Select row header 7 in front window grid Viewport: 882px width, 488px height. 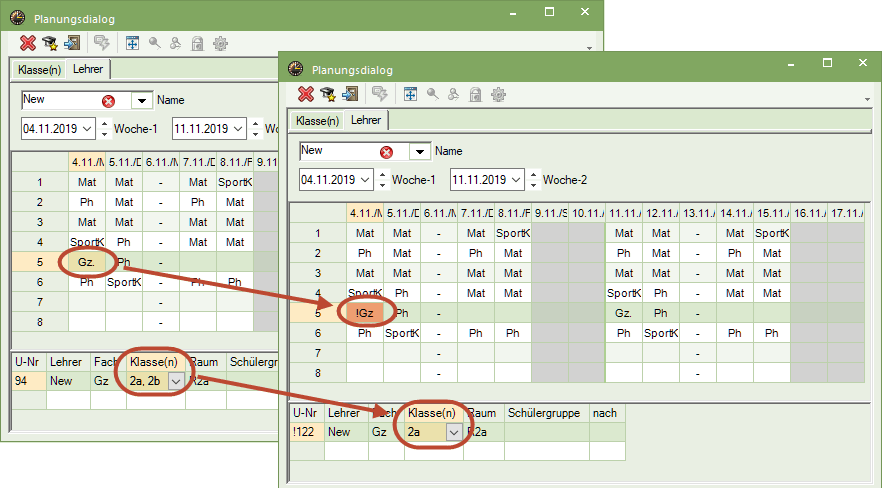[318, 353]
